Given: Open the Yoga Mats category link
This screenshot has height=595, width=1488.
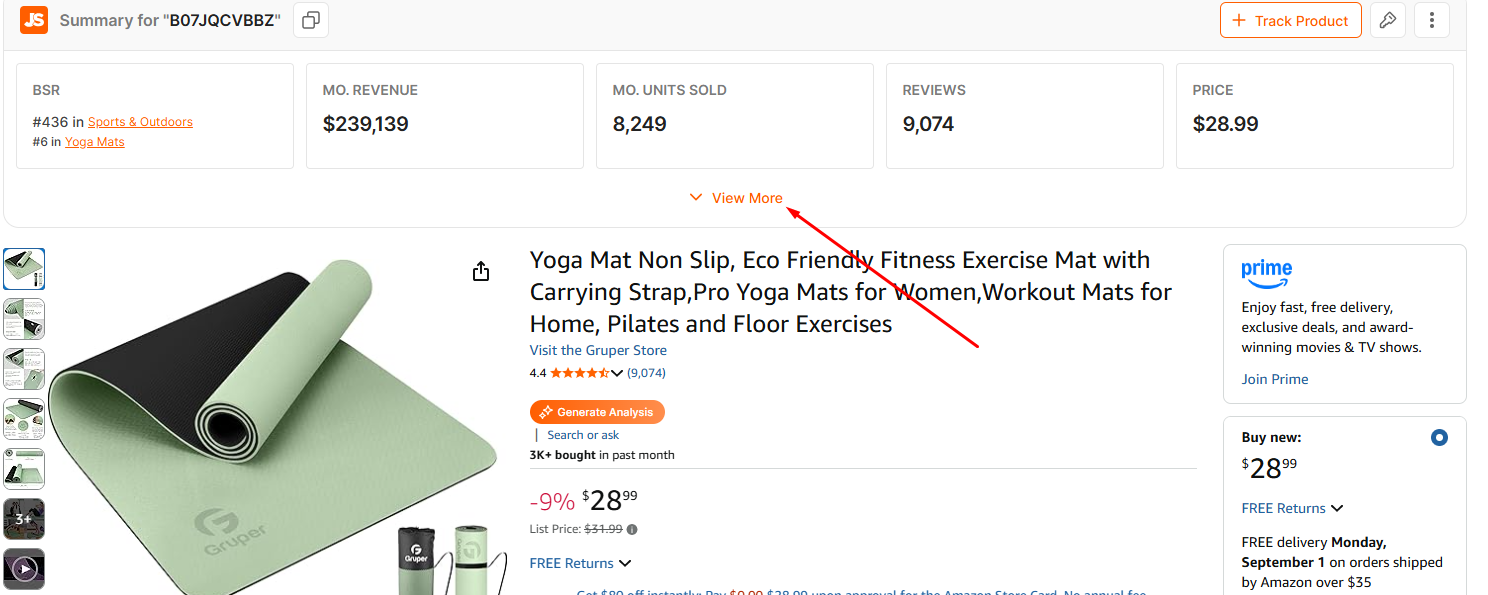Looking at the screenshot, I should pos(95,142).
